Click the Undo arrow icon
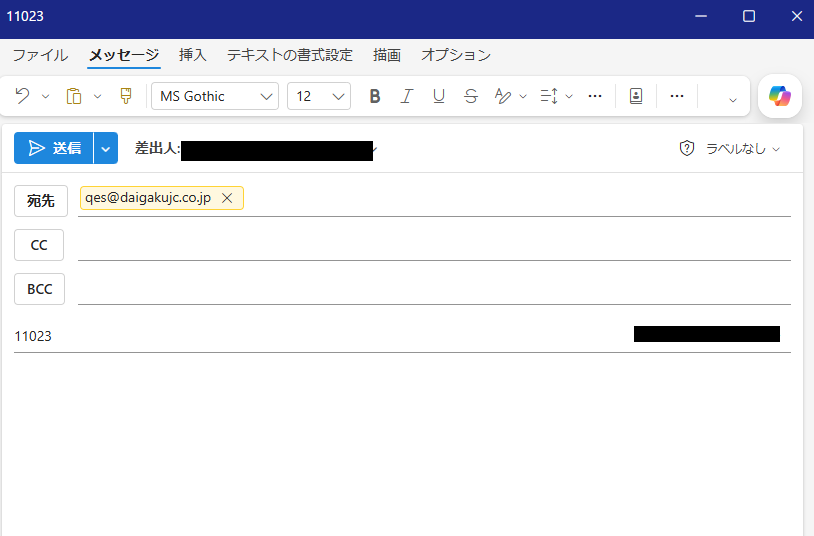 (x=22, y=96)
